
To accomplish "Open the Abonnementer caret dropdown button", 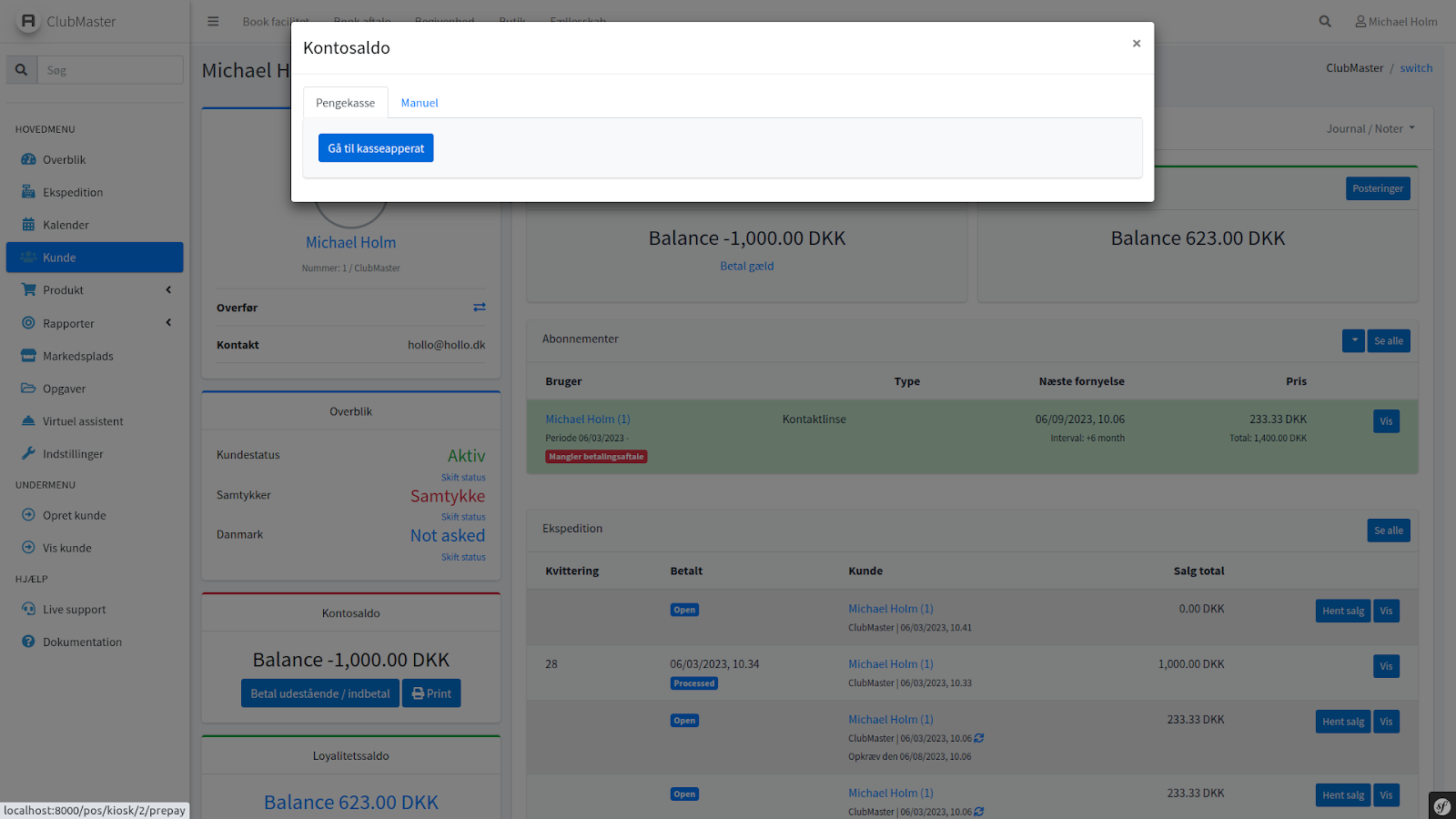I will tap(1353, 341).
